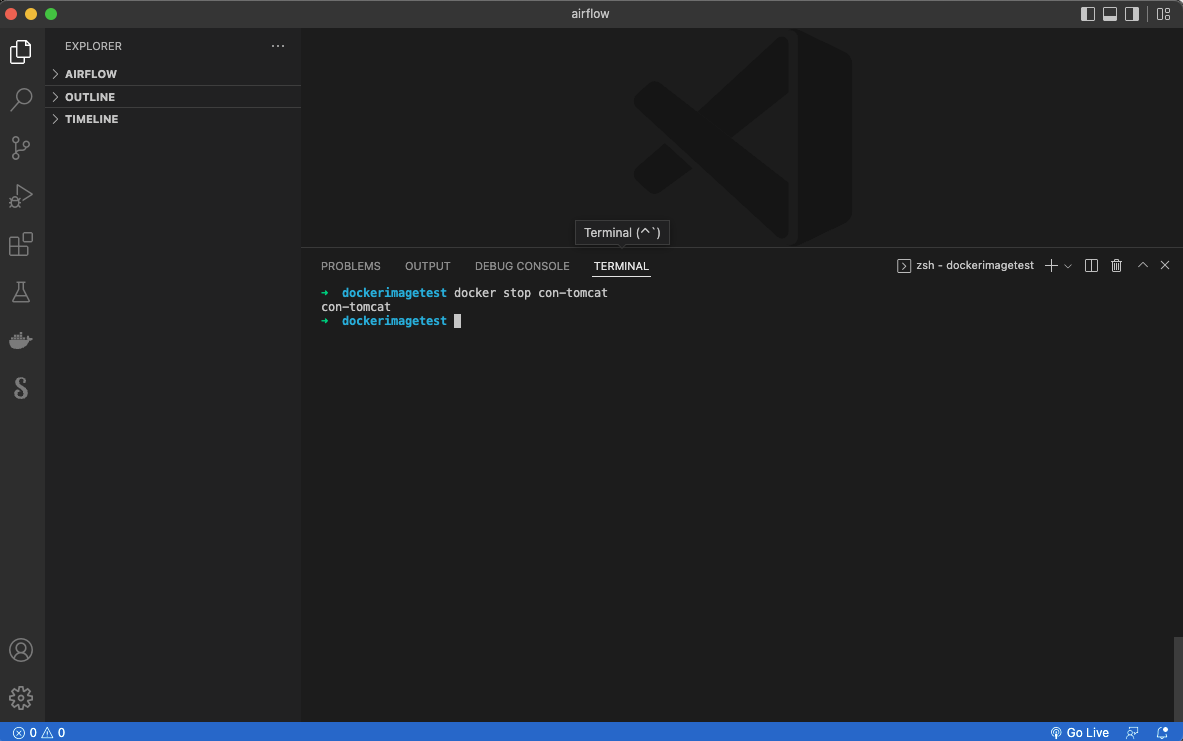Expand the TIMELINE section
The height and width of the screenshot is (741, 1183).
(173, 119)
